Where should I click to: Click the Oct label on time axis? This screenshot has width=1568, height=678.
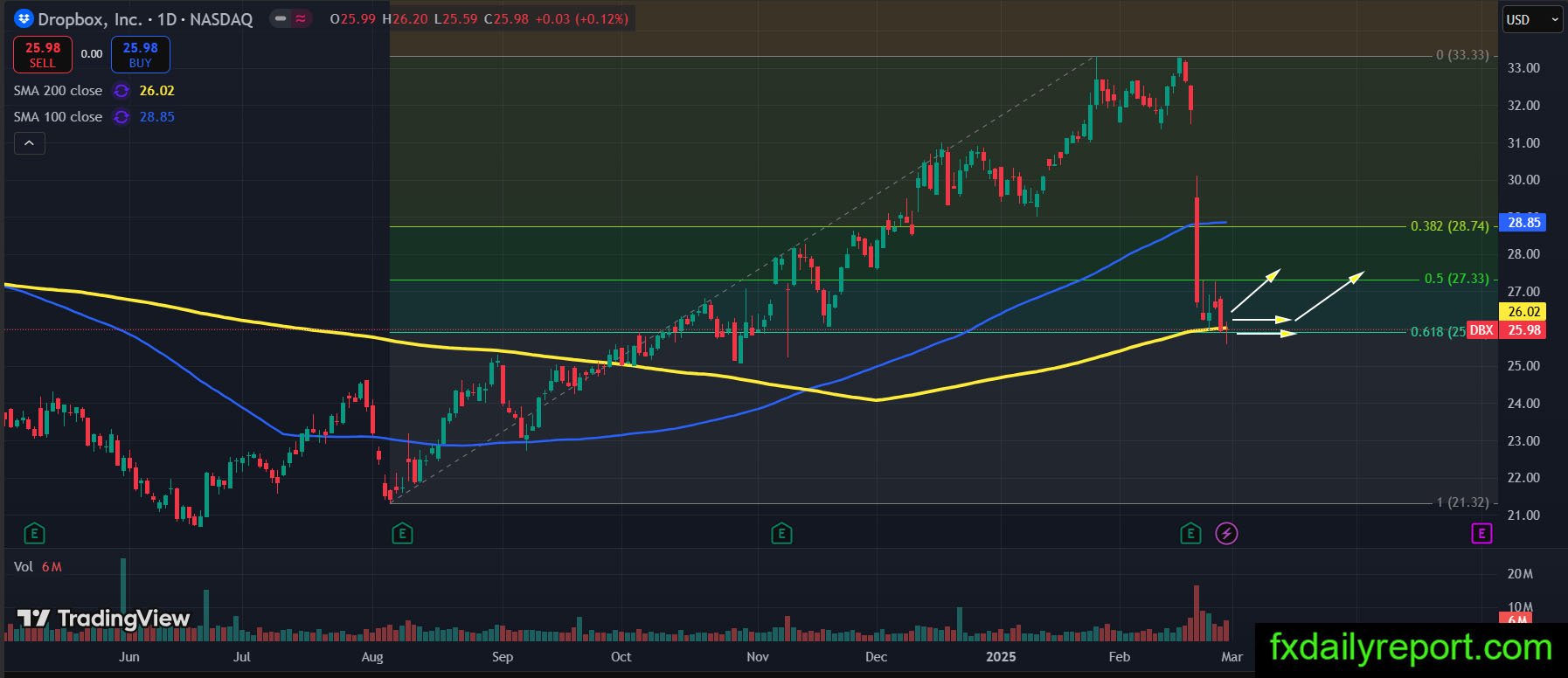point(621,657)
